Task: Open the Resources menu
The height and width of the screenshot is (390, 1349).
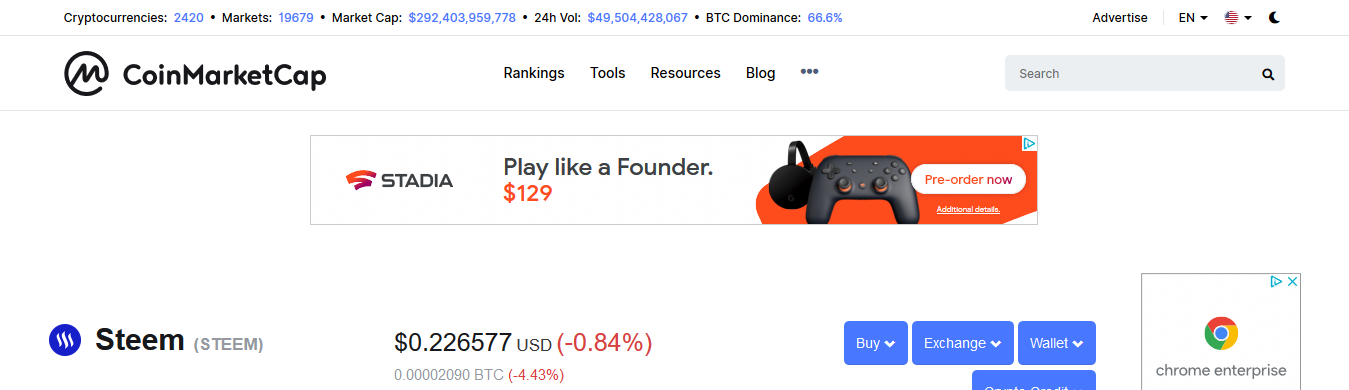Action: (685, 73)
